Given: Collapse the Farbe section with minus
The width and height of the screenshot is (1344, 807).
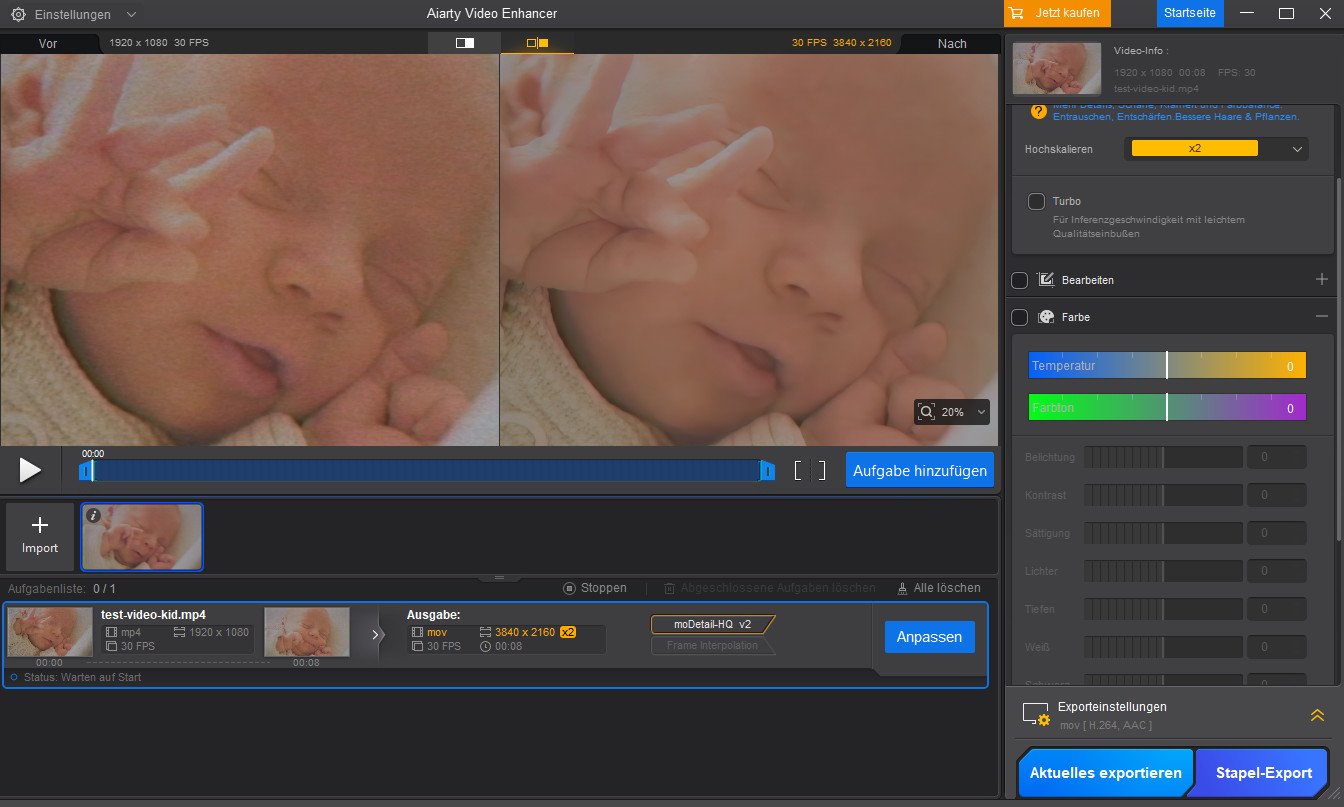Looking at the screenshot, I should (x=1322, y=316).
